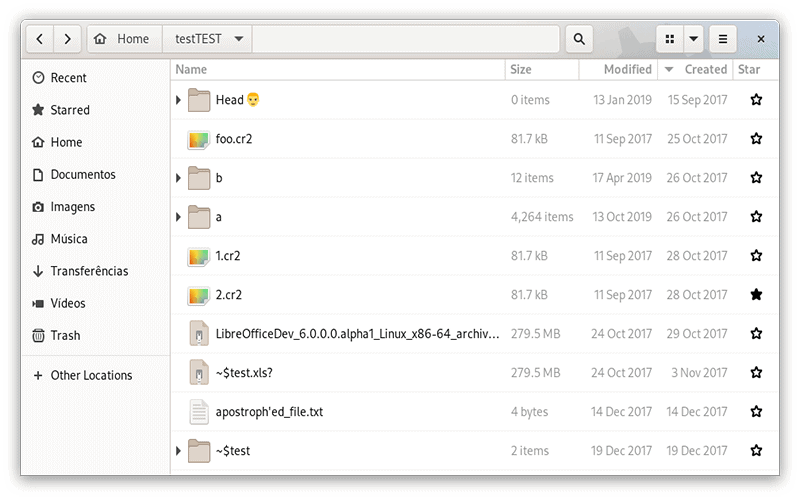Image resolution: width=800 pixels, height=500 pixels.
Task: Expand folder b disclosure triangle
Action: coord(178,178)
